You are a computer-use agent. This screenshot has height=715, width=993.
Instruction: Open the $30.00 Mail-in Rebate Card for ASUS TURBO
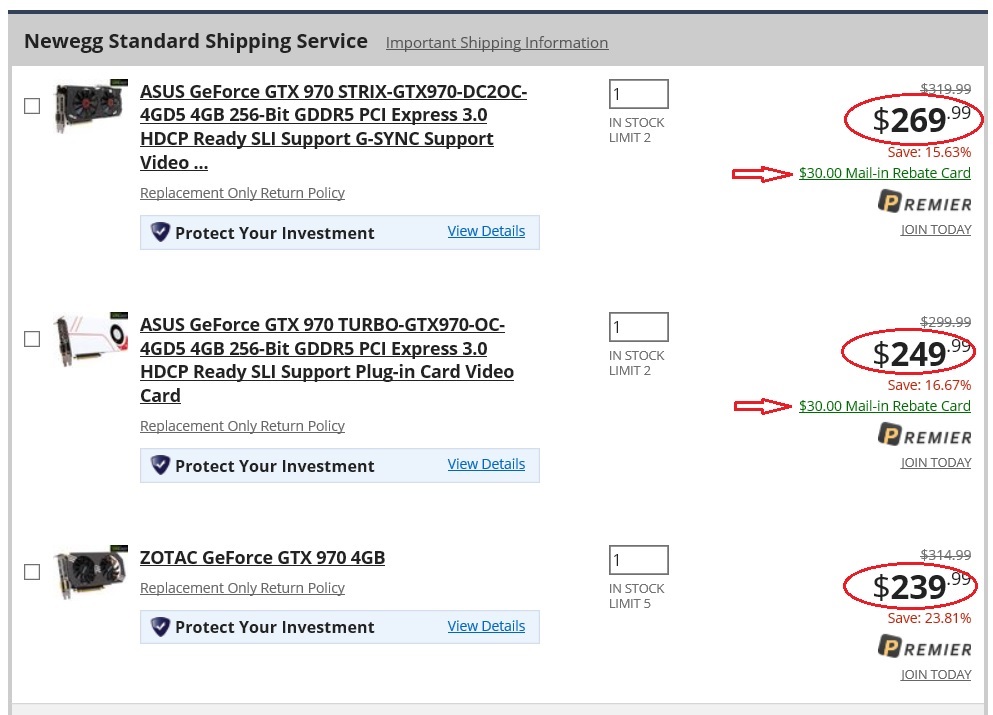coord(885,406)
